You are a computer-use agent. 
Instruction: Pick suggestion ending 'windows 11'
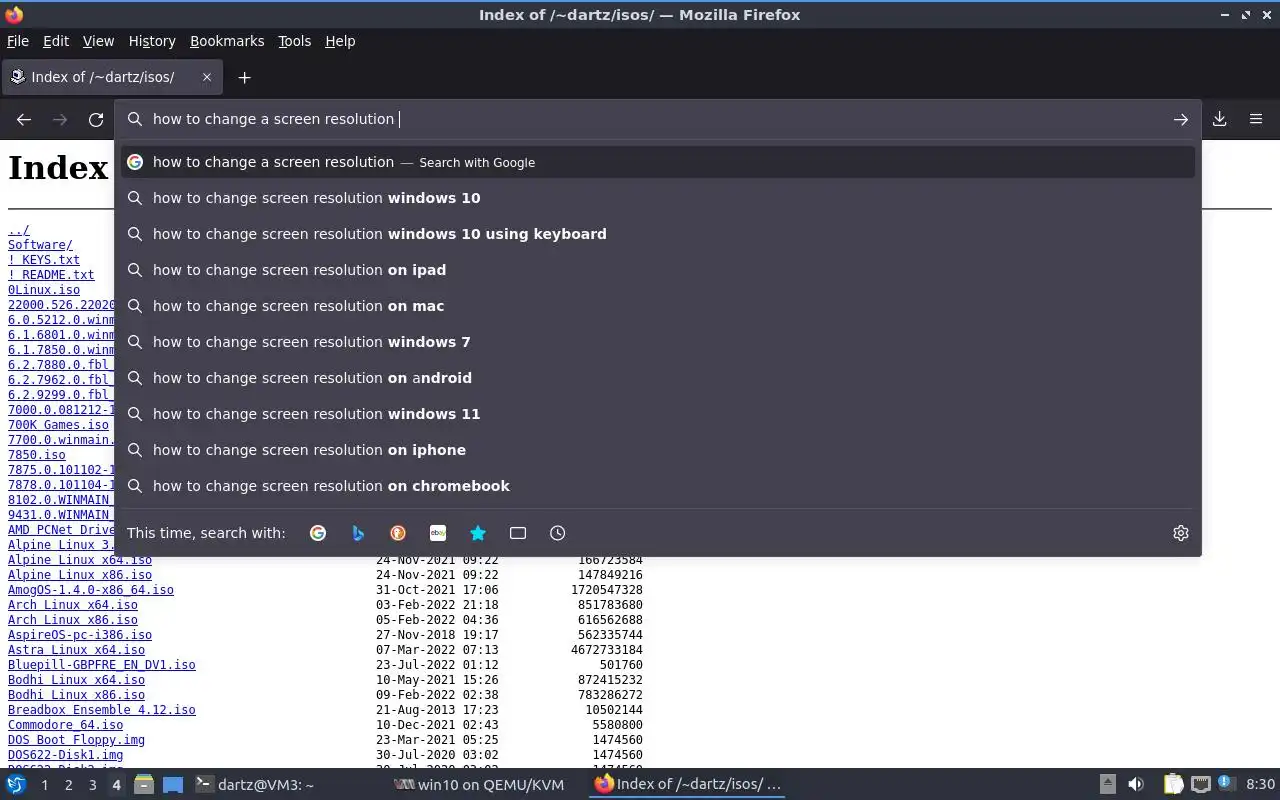(658, 414)
